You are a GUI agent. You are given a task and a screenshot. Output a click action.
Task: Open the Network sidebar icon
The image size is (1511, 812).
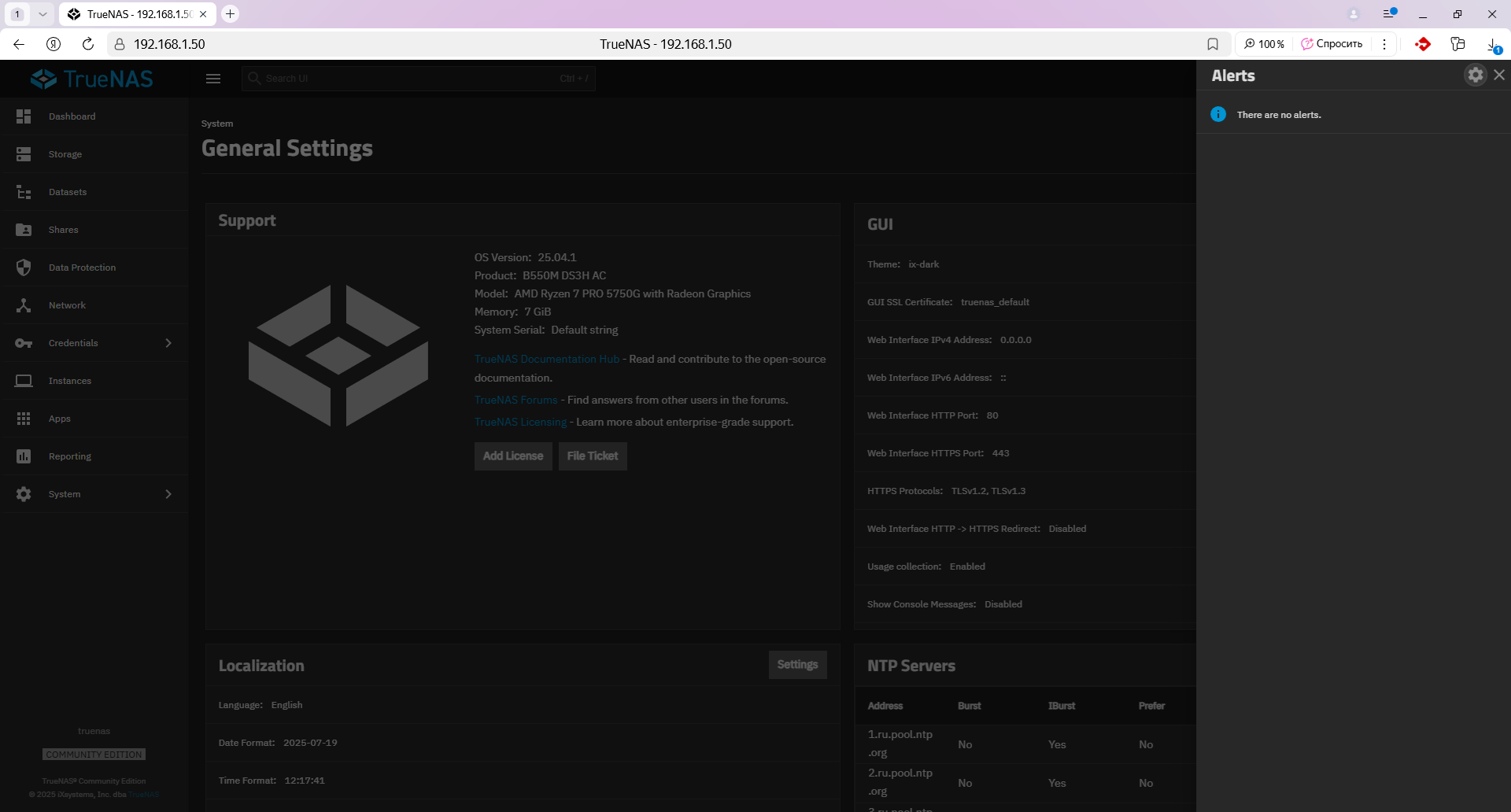click(24, 305)
